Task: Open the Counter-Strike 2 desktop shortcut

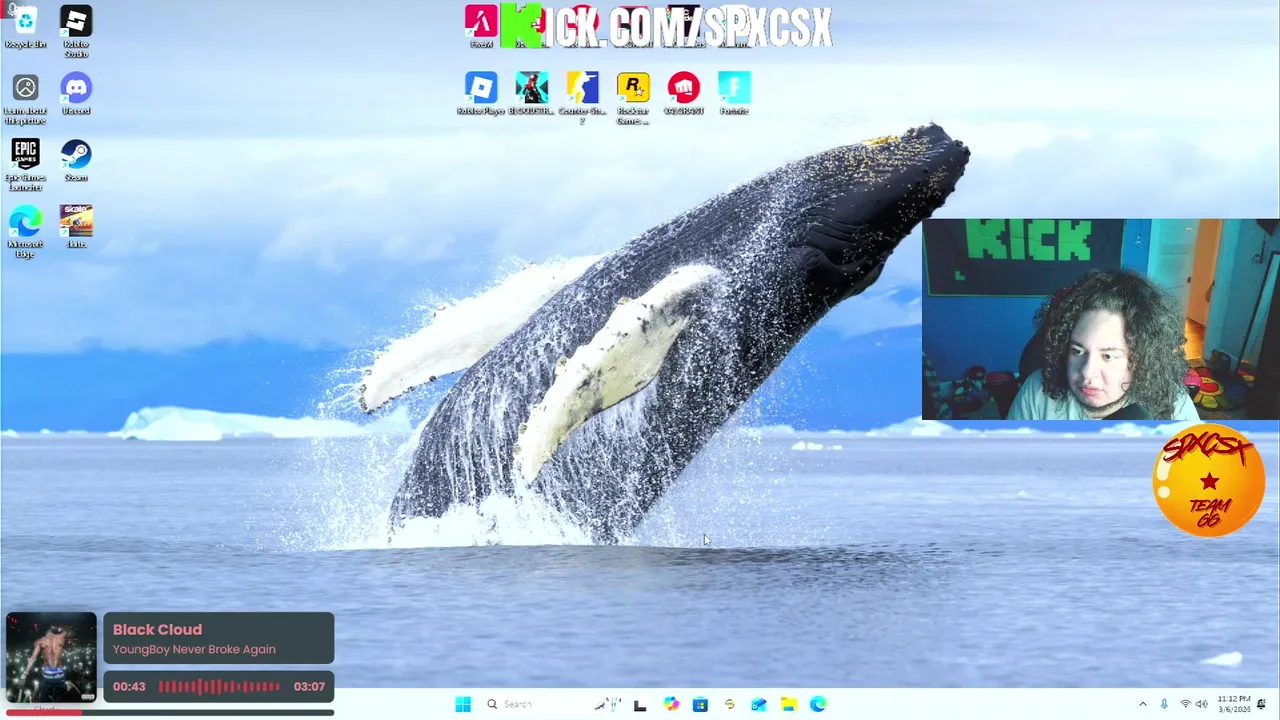Action: click(x=582, y=98)
